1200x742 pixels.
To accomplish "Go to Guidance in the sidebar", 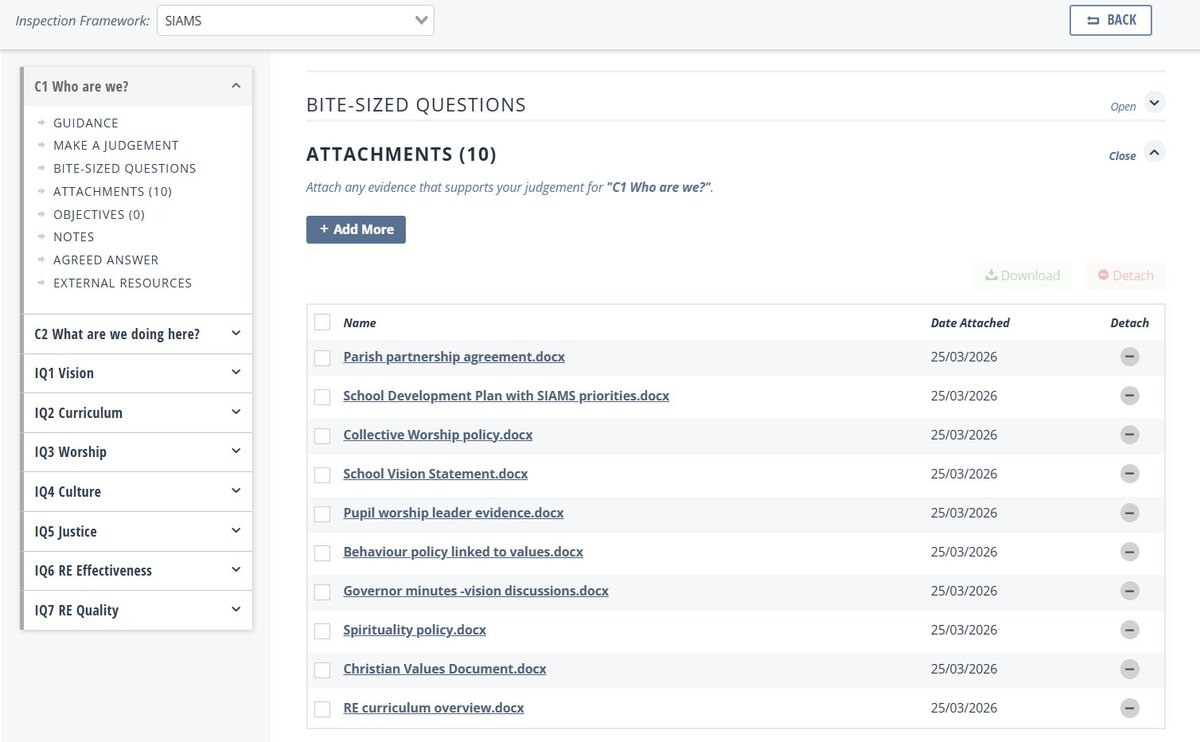I will (86, 123).
